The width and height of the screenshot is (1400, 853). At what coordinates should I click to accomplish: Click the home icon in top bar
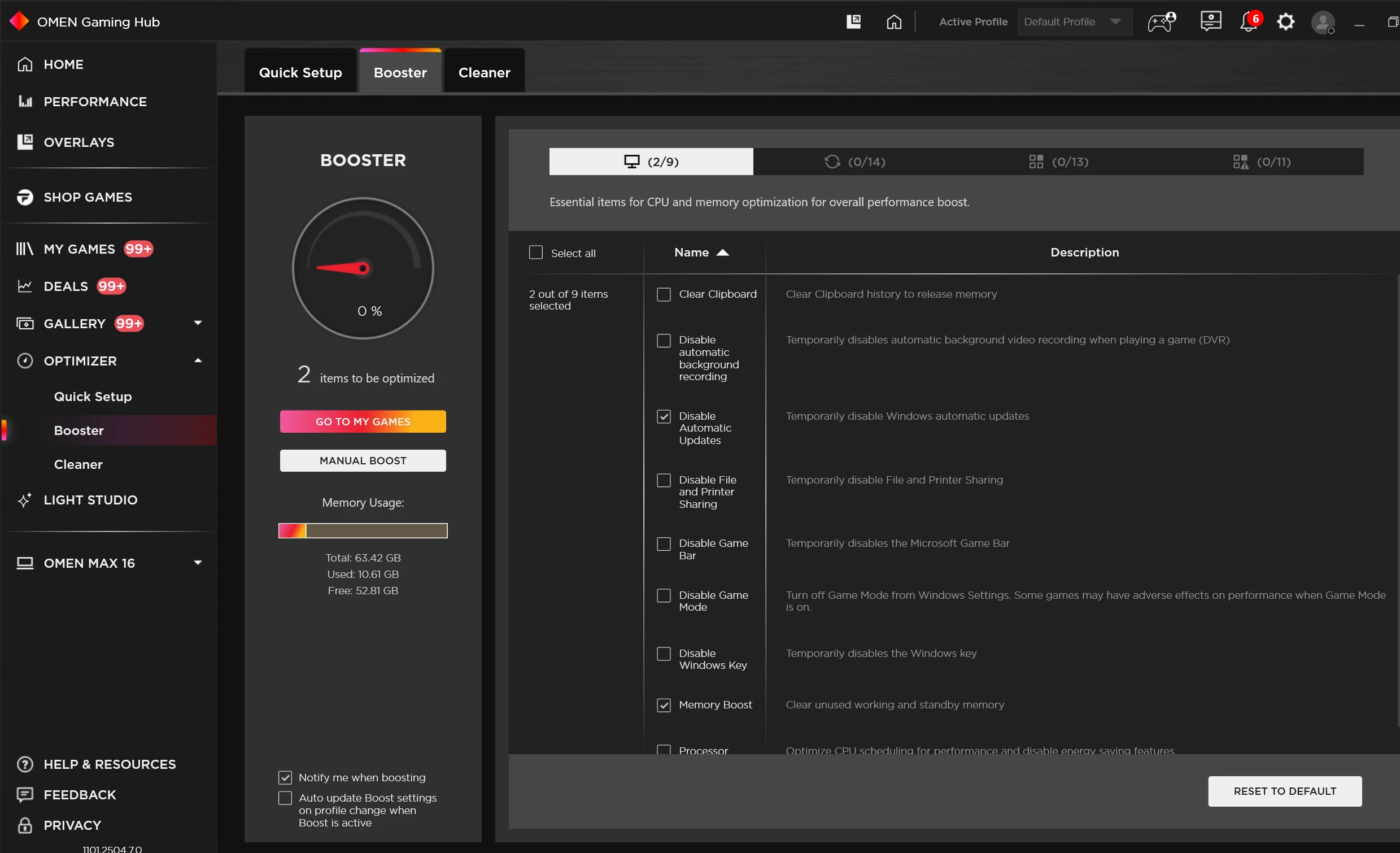pyautogui.click(x=894, y=21)
